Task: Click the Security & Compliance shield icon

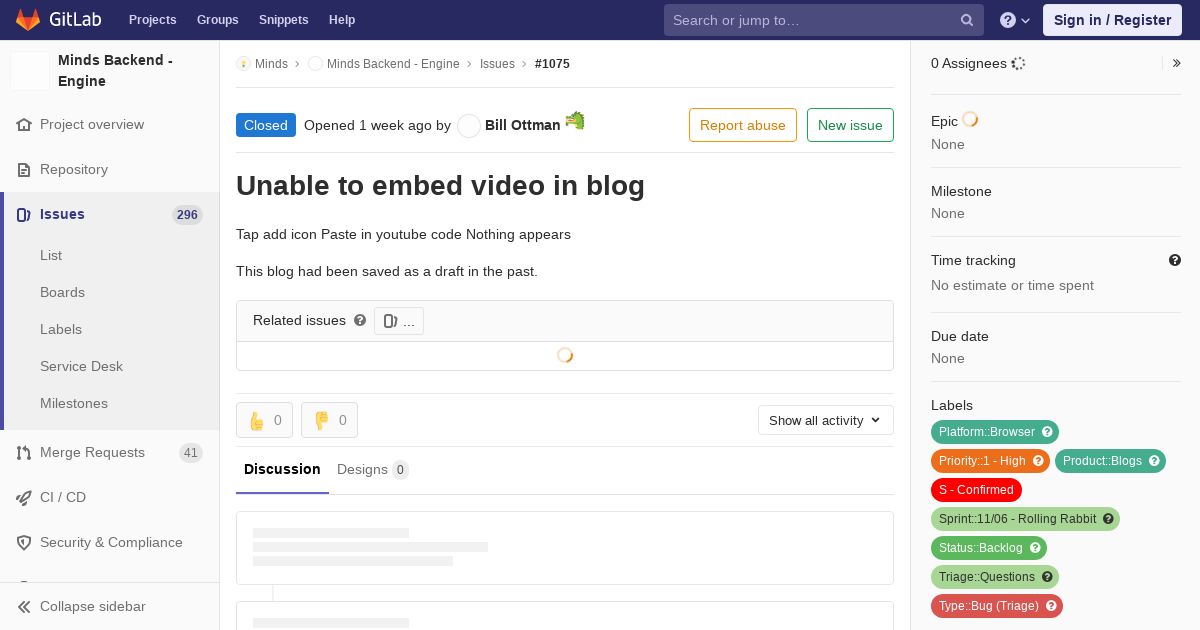Action: (x=24, y=543)
